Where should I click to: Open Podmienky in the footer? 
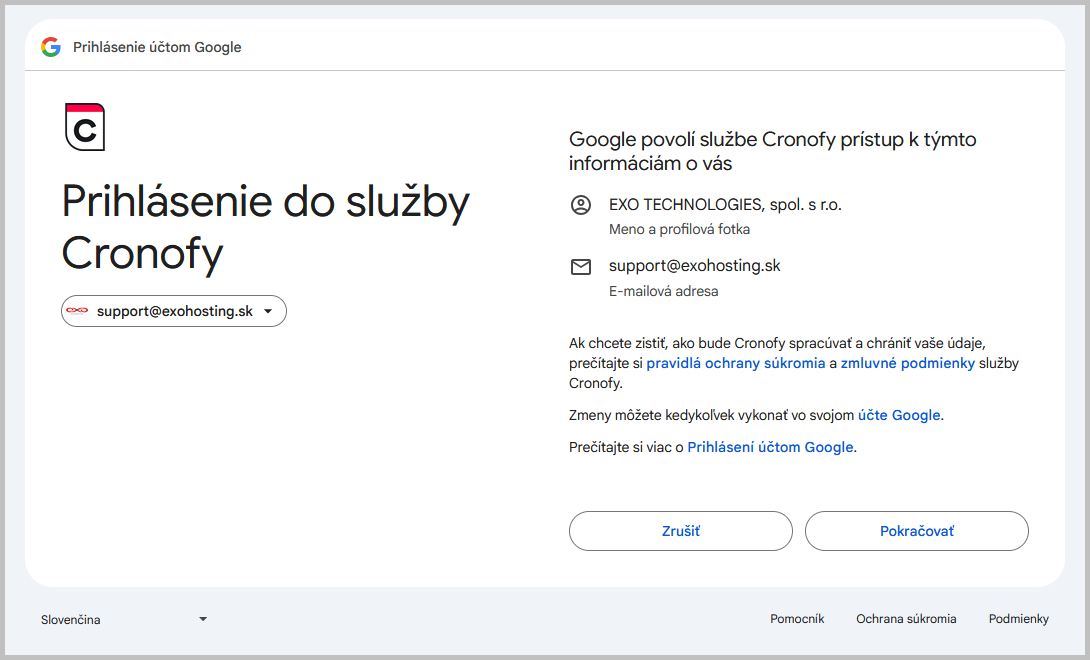point(1018,619)
